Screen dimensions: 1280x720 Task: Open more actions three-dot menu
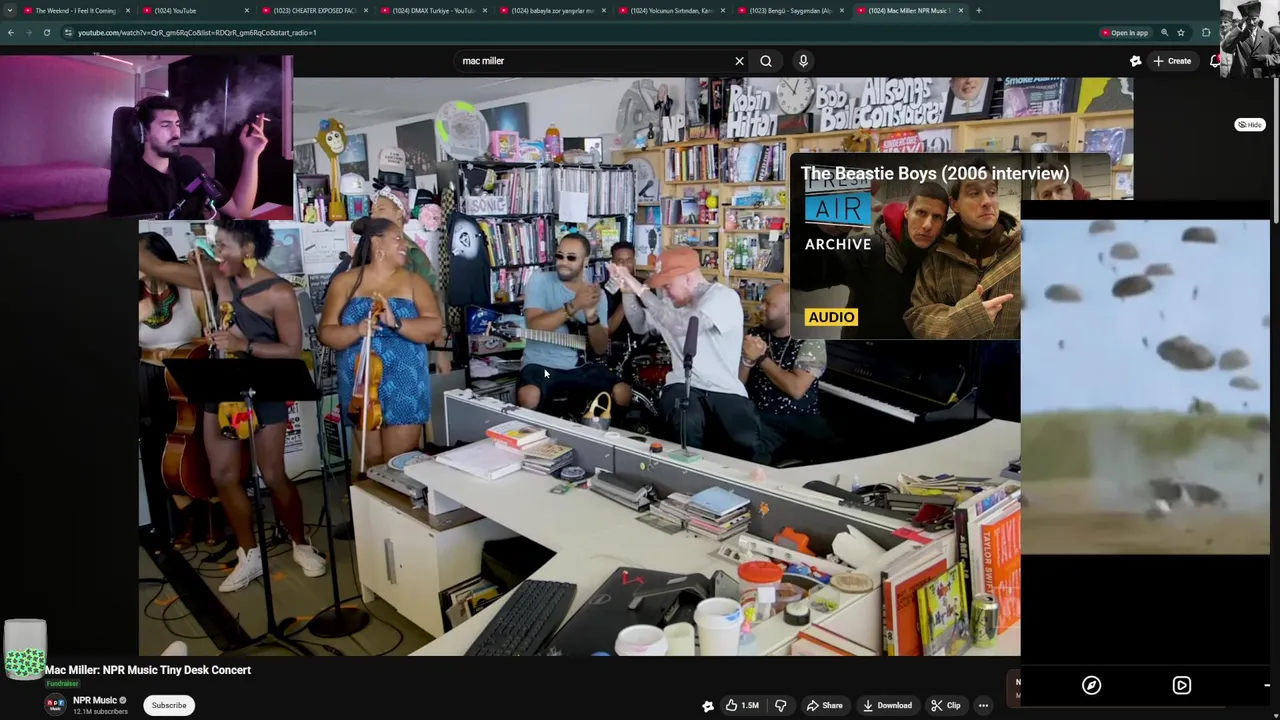[x=983, y=705]
